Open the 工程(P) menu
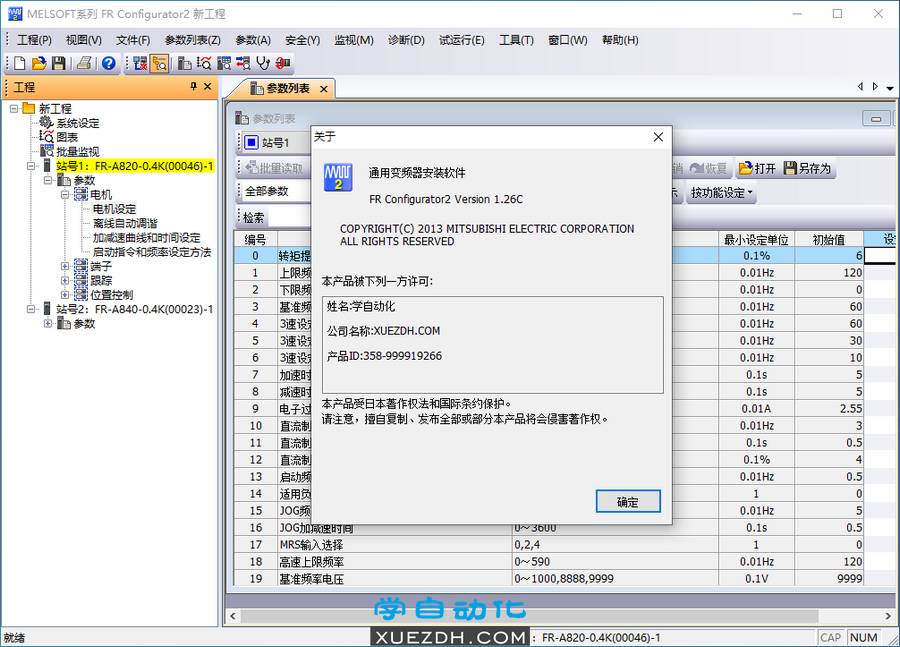The width and height of the screenshot is (900, 647). [34, 40]
